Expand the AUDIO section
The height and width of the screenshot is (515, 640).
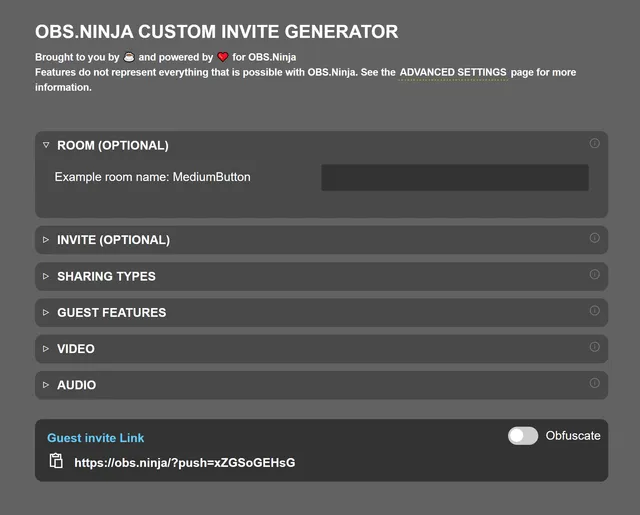(77, 385)
